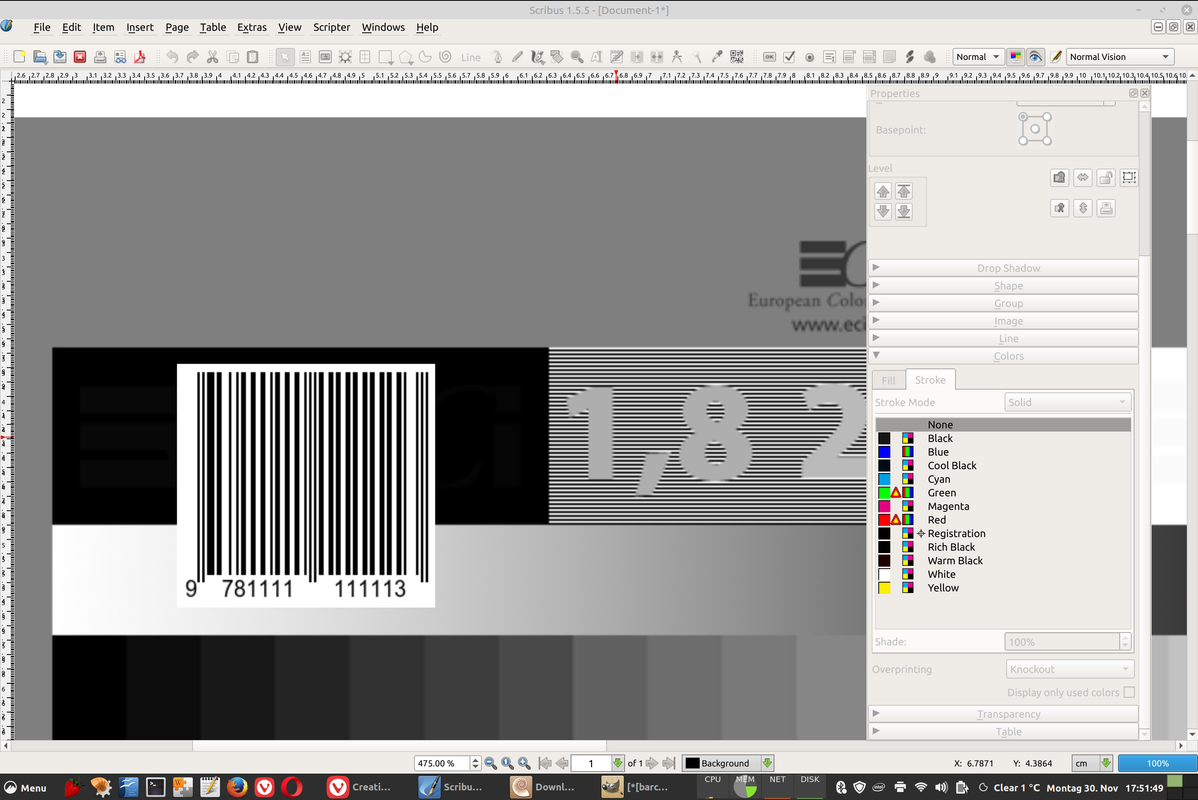Viewport: 1198px width, 800px height.
Task: Select the Polygon tool
Action: [406, 57]
